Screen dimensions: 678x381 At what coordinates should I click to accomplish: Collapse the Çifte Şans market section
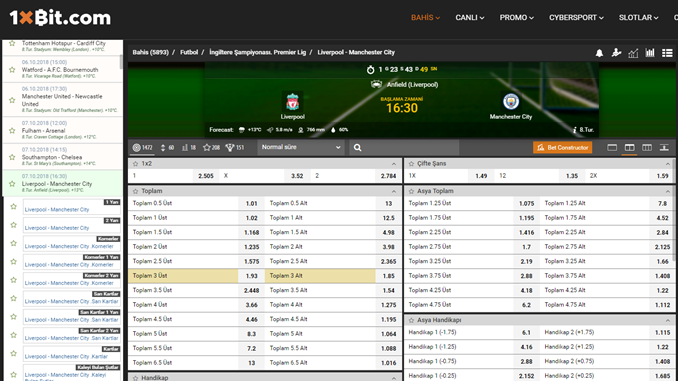pos(668,164)
